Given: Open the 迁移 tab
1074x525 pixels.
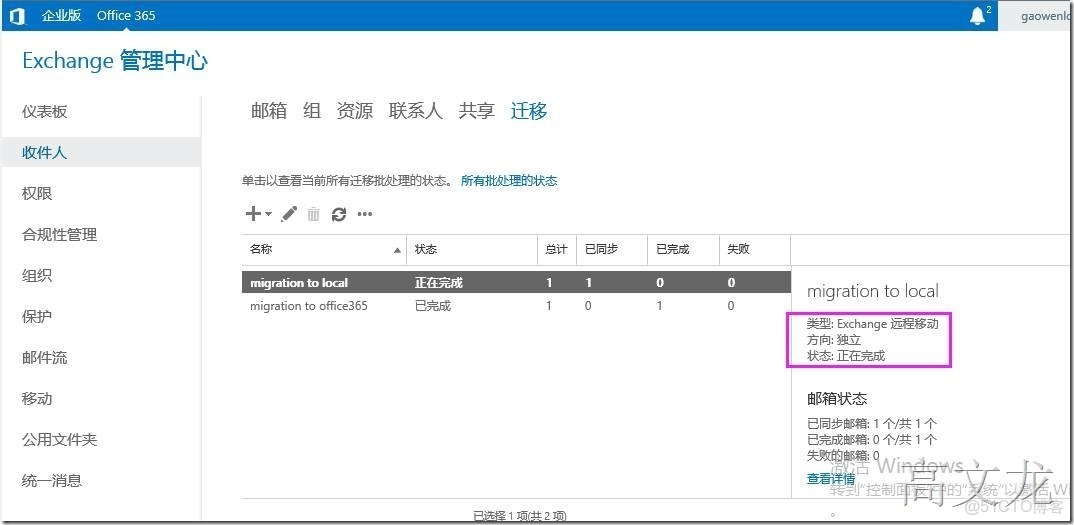Looking at the screenshot, I should (529, 110).
